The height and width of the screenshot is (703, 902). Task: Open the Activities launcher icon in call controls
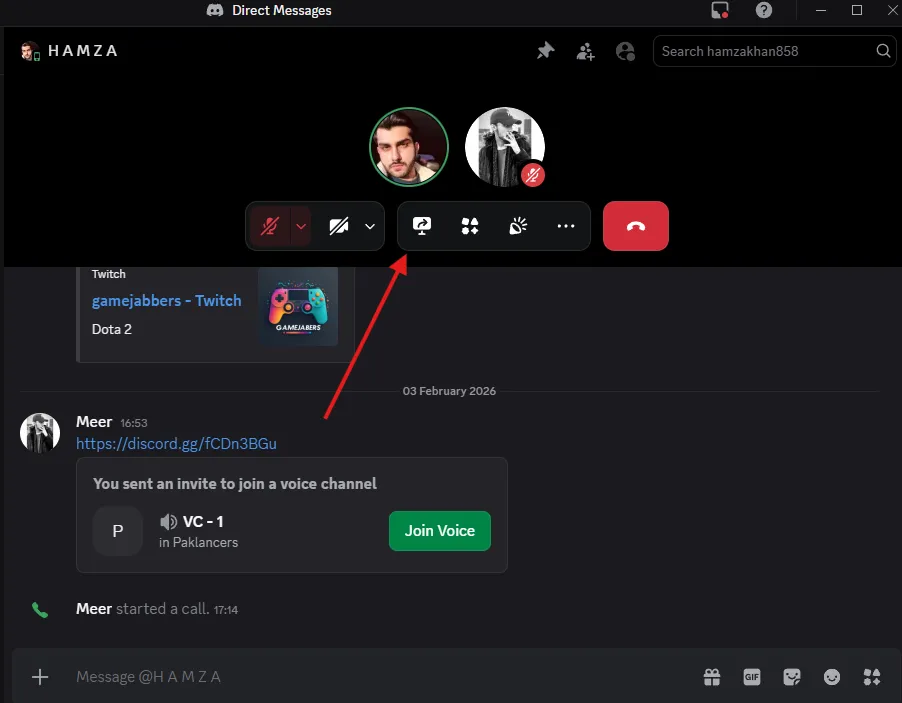tap(469, 226)
